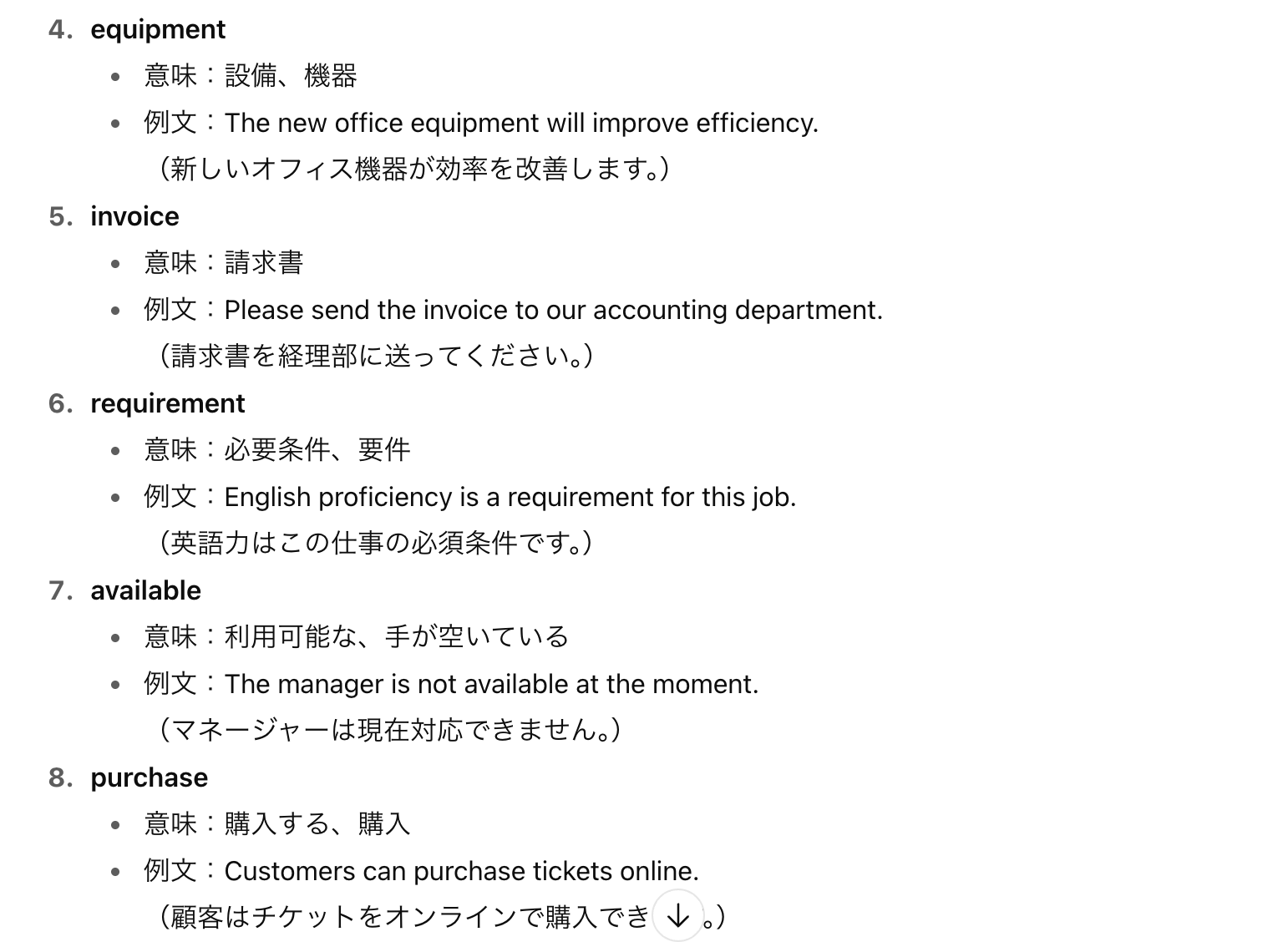Click the purchase tickets online example sentence
Screen dimensions: 1283x952
pos(461,871)
